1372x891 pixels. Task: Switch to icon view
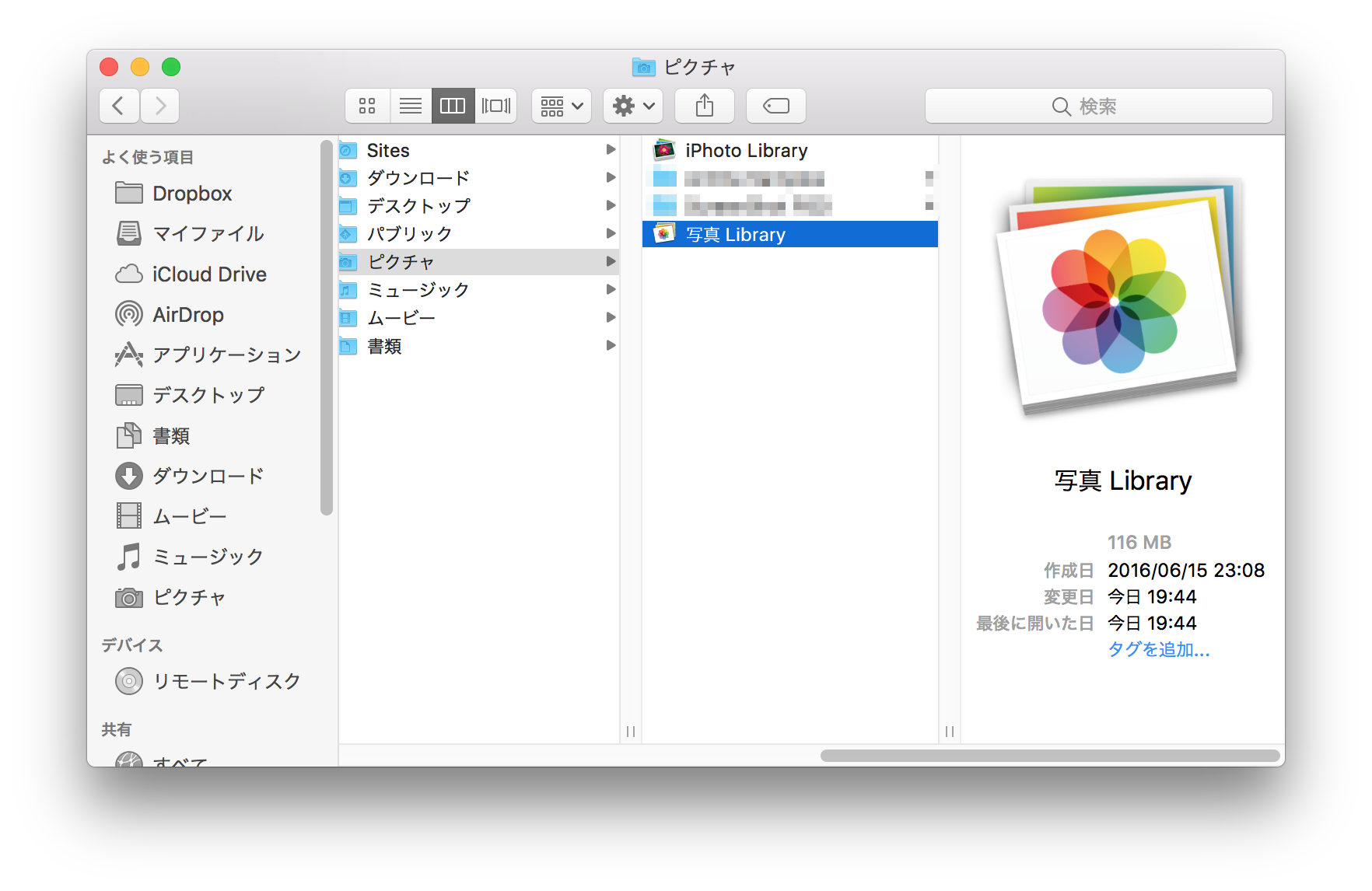[x=367, y=106]
